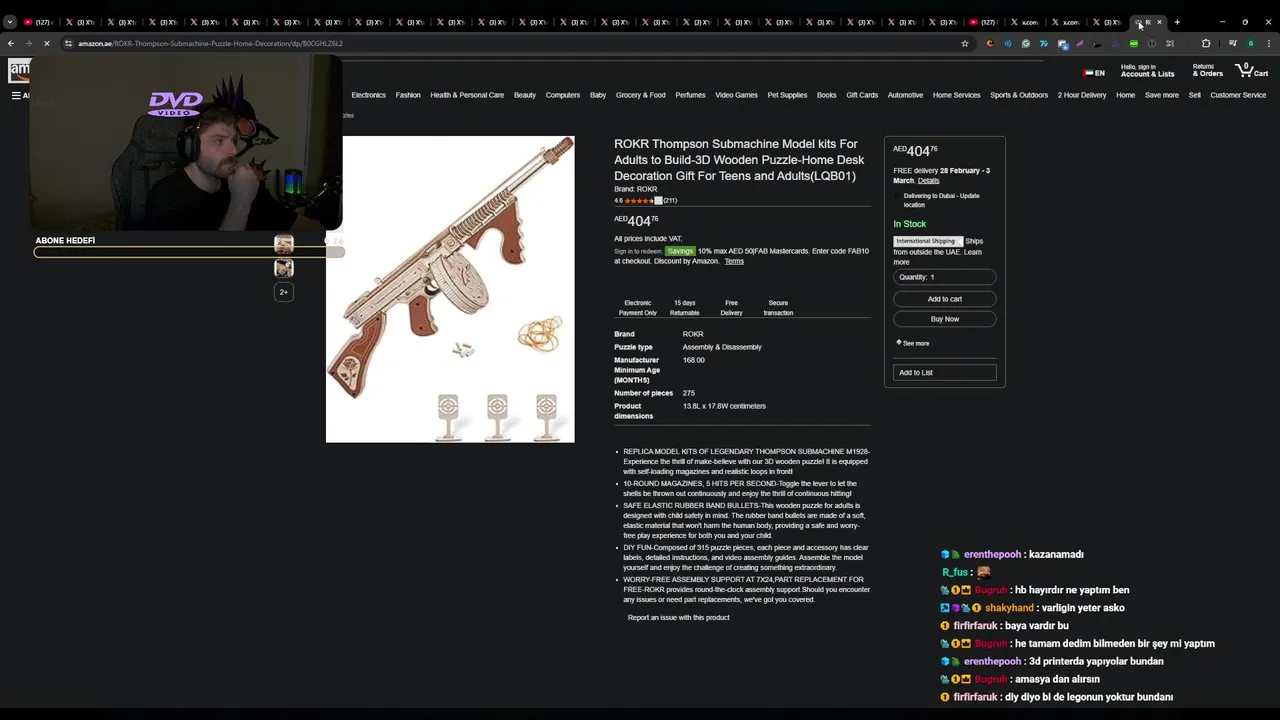Viewport: 1280px width, 720px height.
Task: Select the second product thumbnail image
Action: (284, 268)
